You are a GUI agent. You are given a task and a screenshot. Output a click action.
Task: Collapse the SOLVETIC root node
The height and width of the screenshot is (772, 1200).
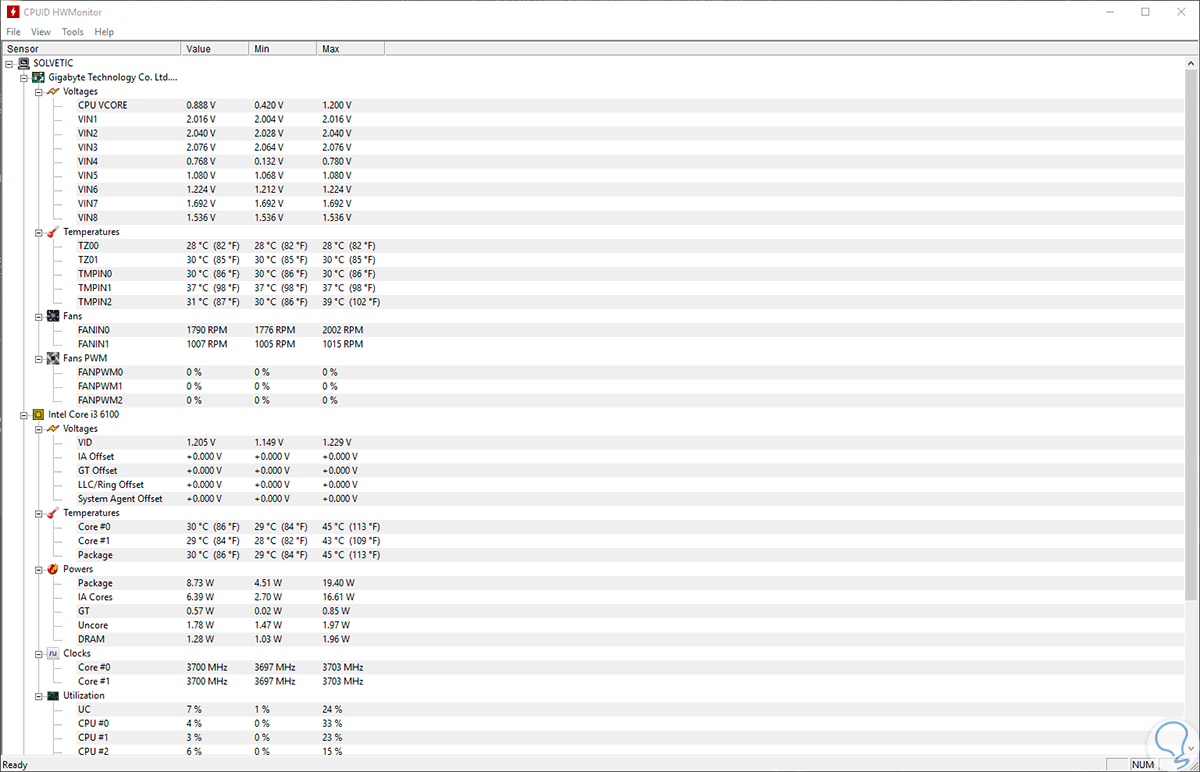coord(10,63)
